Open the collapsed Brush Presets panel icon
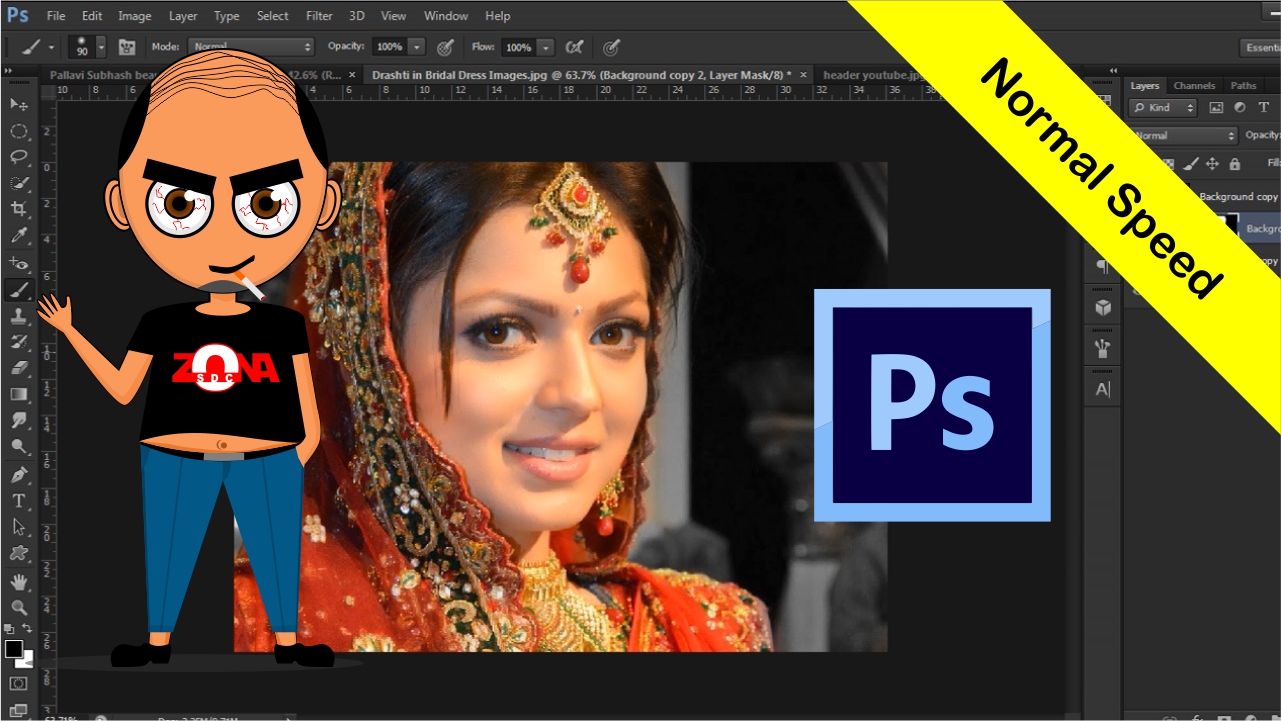 pyautogui.click(x=1103, y=348)
